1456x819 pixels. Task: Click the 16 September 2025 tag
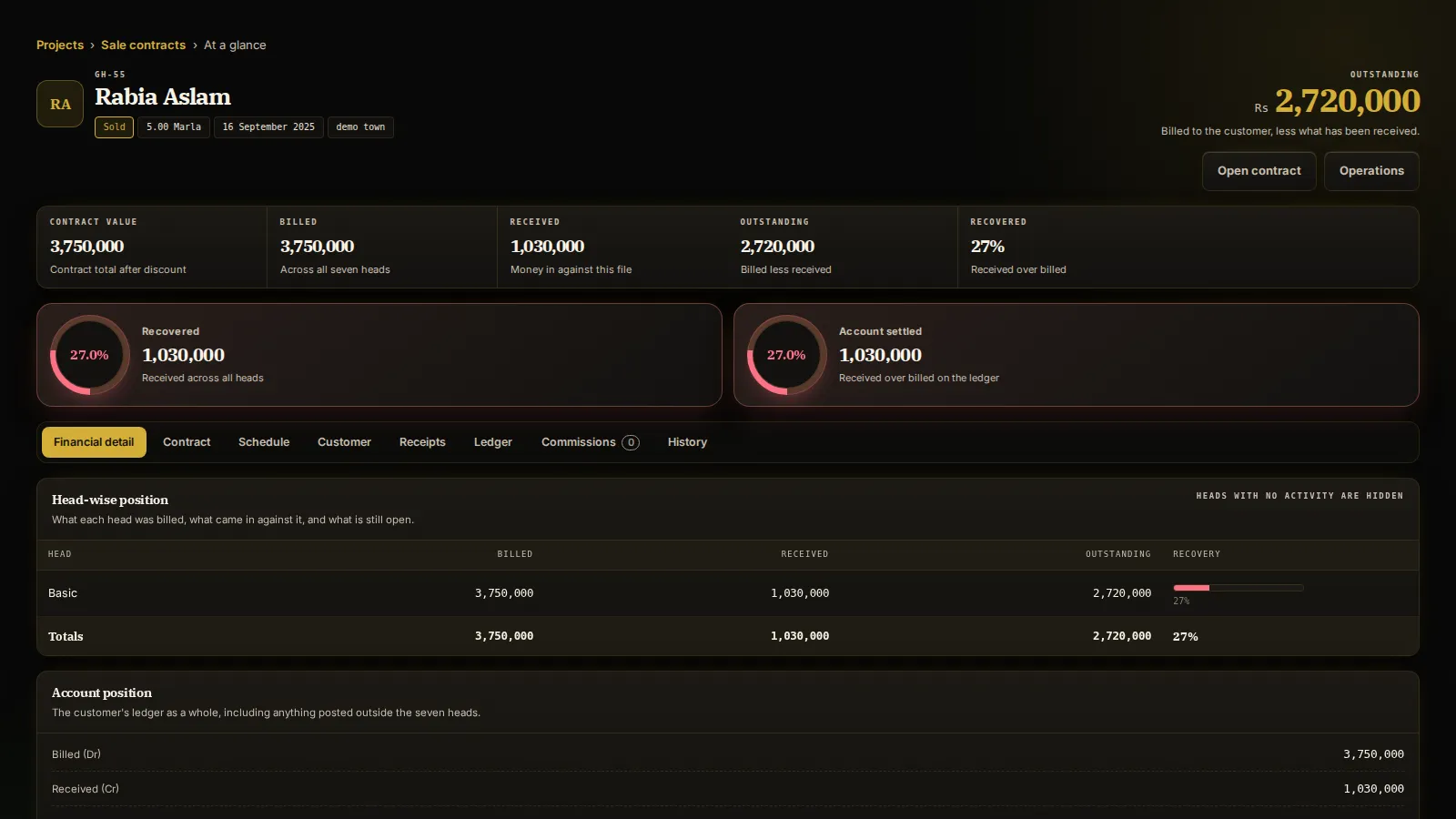click(x=268, y=127)
